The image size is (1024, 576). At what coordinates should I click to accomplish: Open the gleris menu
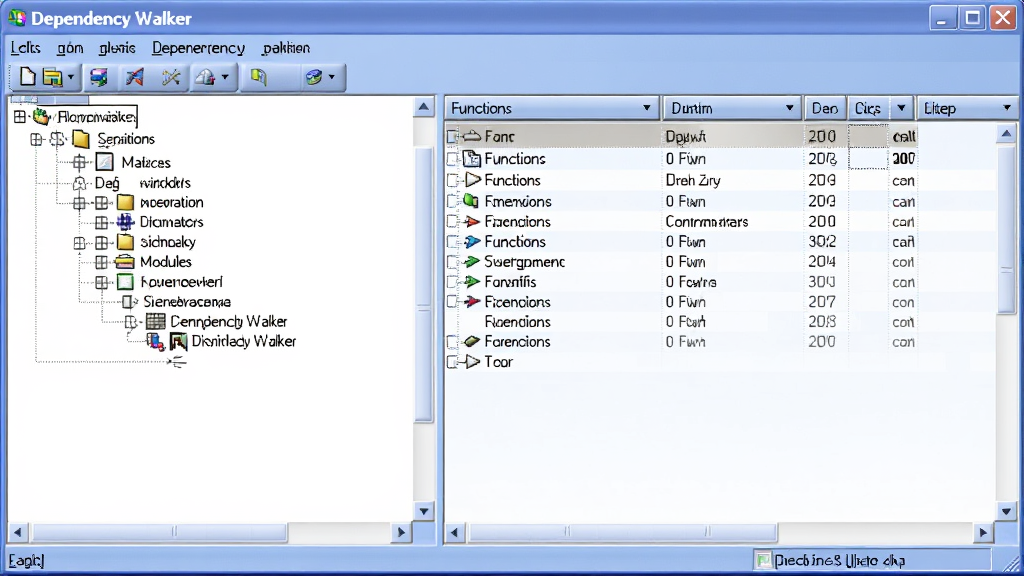click(117, 48)
